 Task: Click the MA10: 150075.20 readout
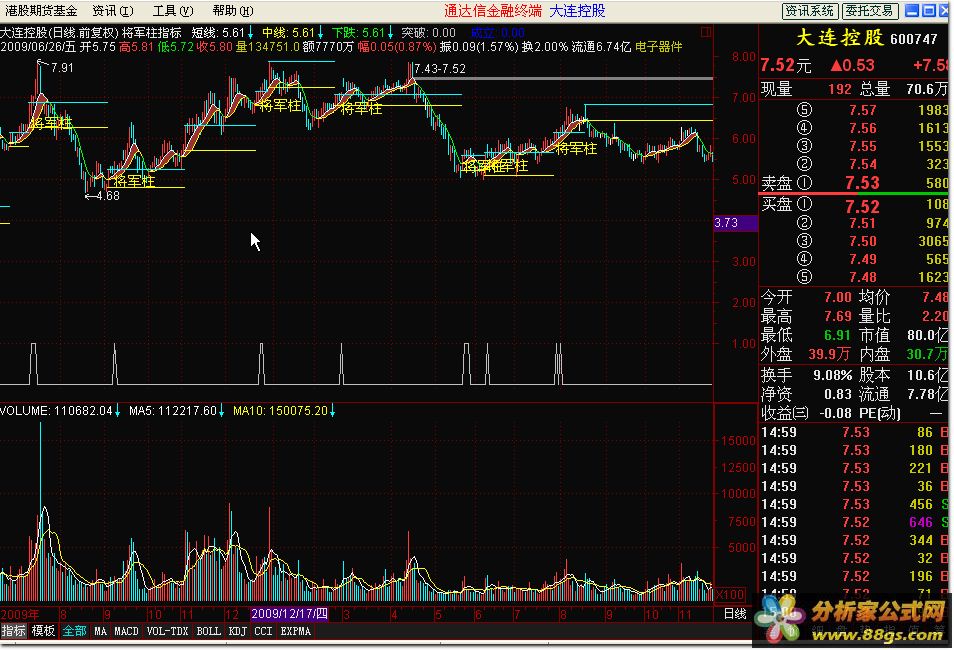click(284, 411)
